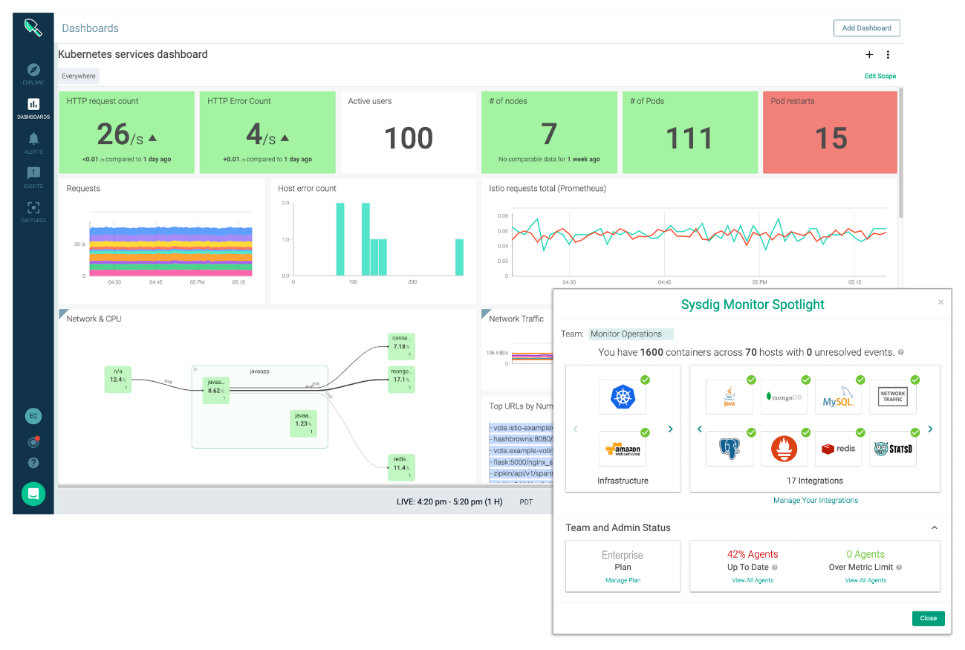Click the Edit Scope link
965x650 pixels.
[880, 76]
